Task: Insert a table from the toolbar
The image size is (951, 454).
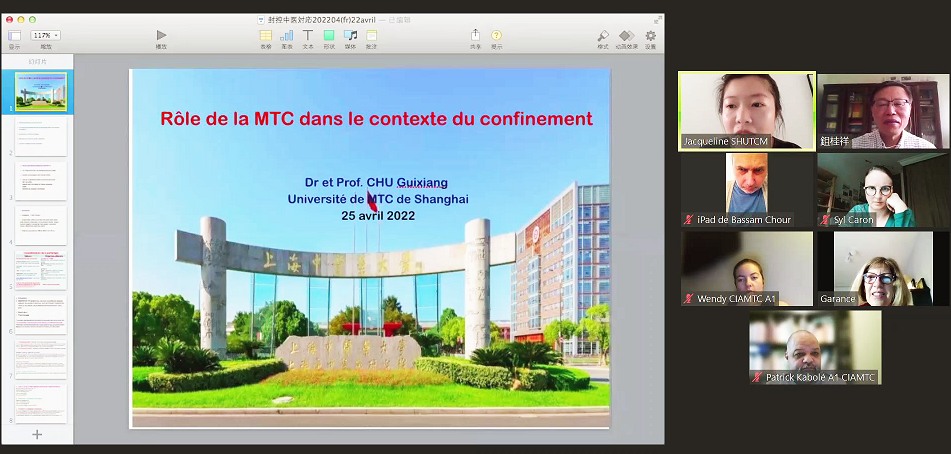Action: coord(265,36)
